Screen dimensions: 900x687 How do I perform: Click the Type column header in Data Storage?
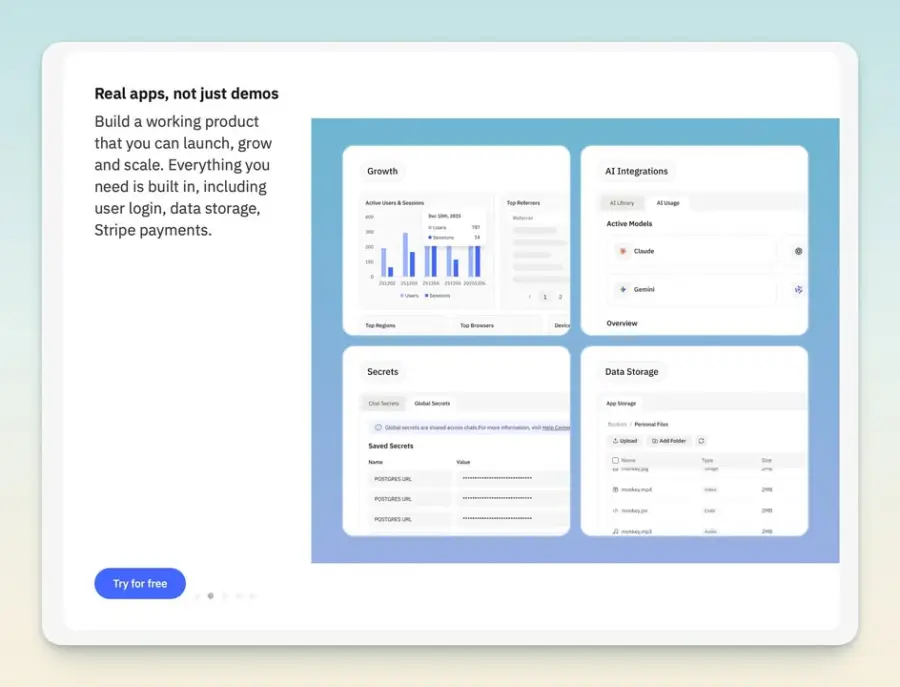[x=707, y=460]
